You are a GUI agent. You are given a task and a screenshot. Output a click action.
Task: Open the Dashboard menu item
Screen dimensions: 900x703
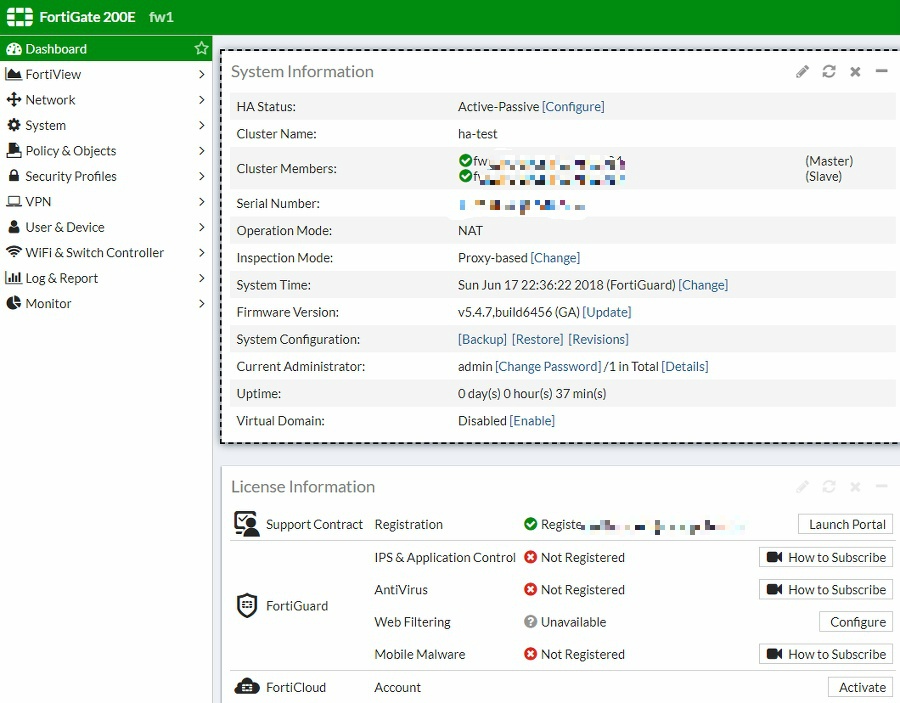(x=106, y=49)
